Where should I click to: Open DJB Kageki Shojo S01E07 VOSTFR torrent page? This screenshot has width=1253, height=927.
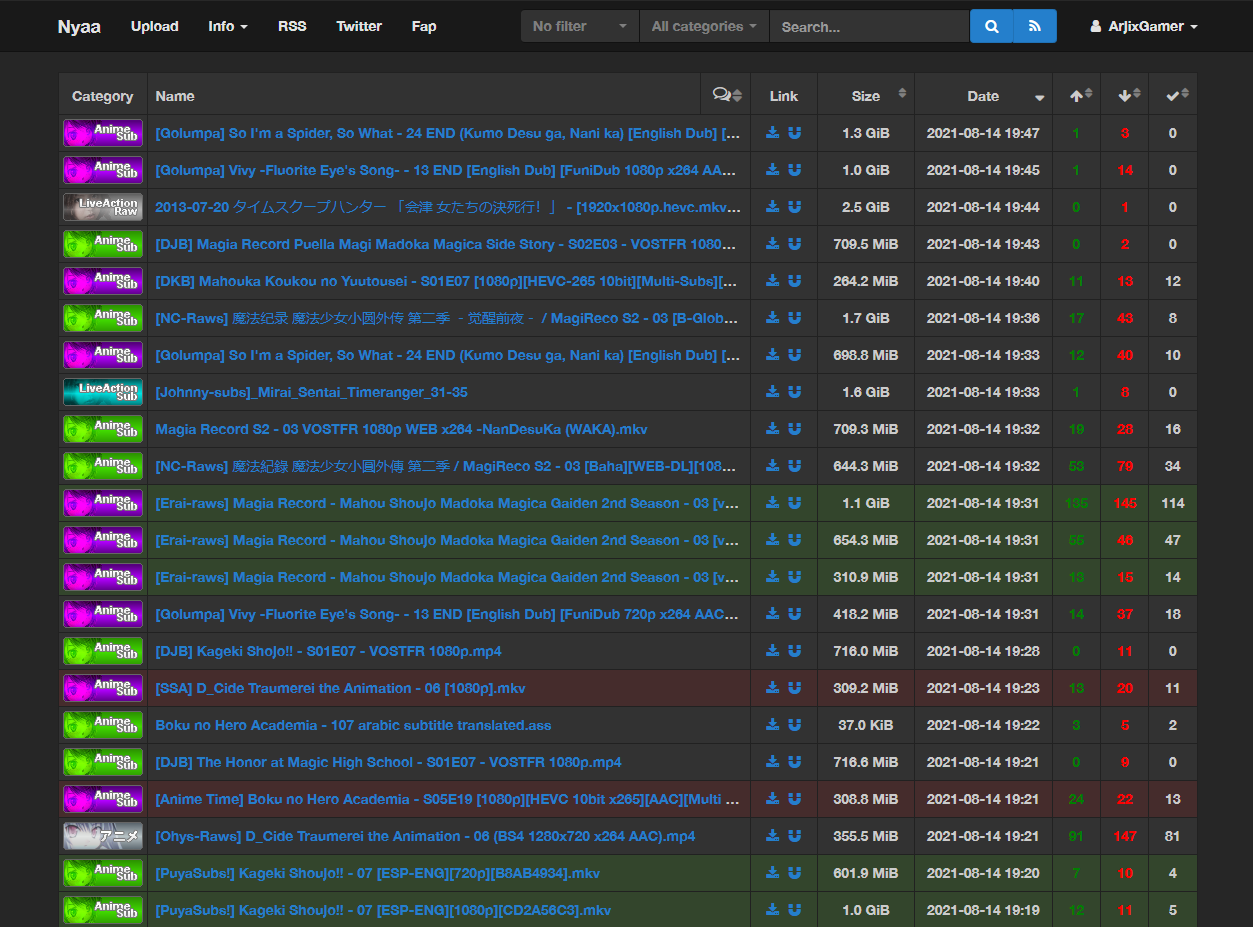[328, 651]
